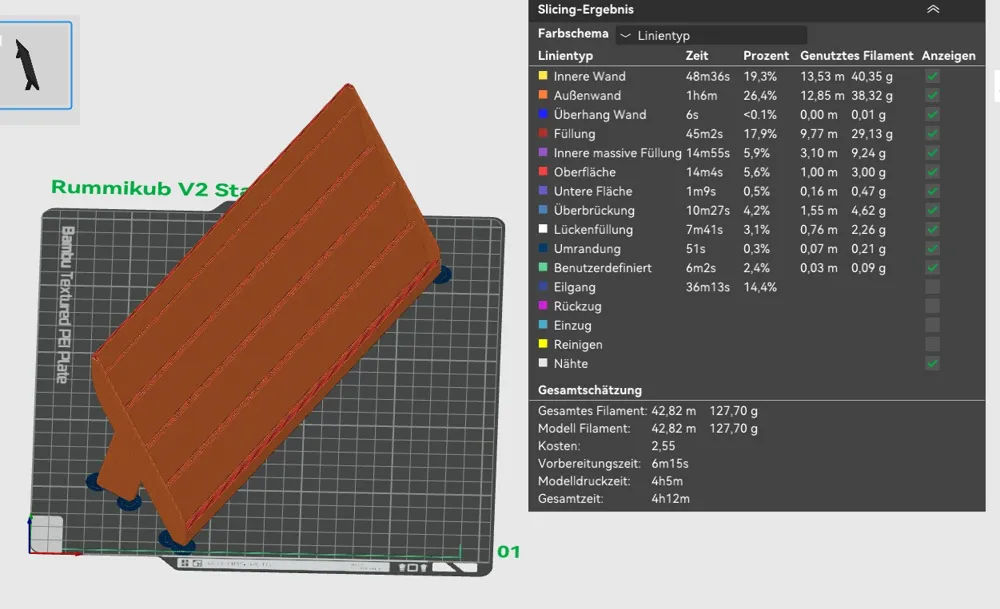
Task: Uncheck the Nähte display checkbox
Action: pyautogui.click(x=932, y=363)
